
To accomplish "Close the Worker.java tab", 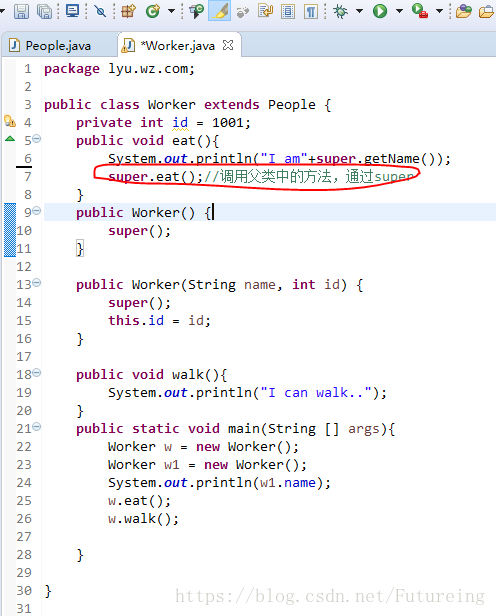I will click(x=228, y=45).
